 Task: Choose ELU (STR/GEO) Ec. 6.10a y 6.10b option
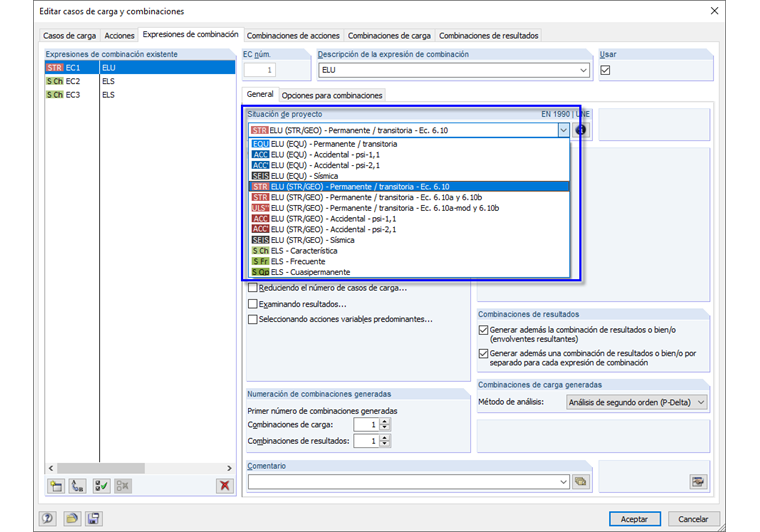(409, 197)
